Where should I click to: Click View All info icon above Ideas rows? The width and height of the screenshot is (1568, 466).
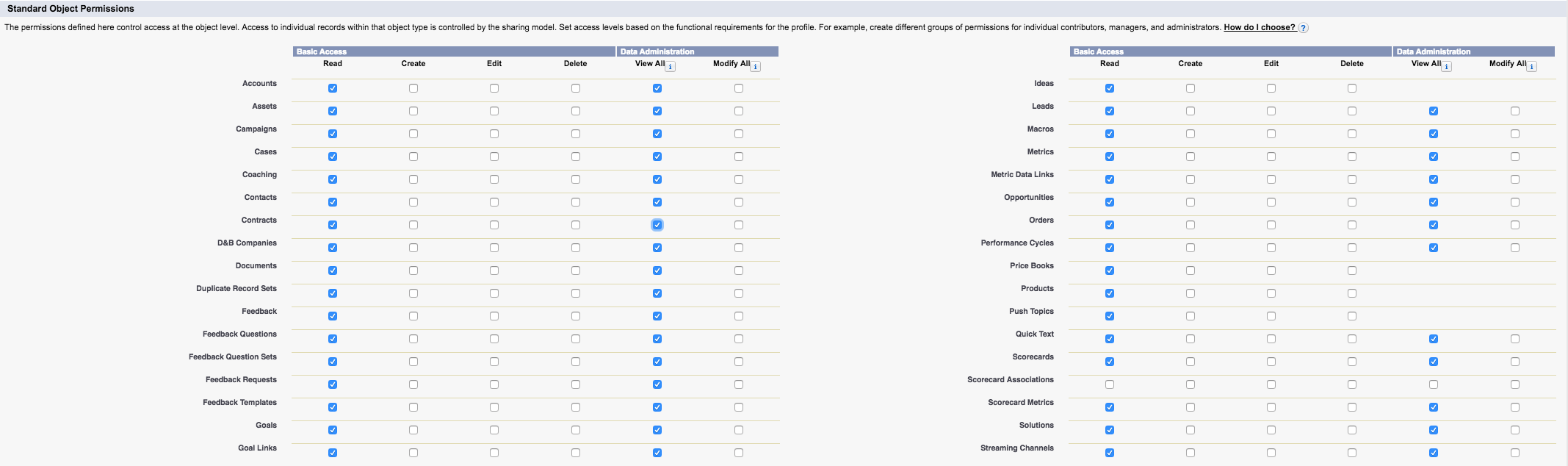1447,66
